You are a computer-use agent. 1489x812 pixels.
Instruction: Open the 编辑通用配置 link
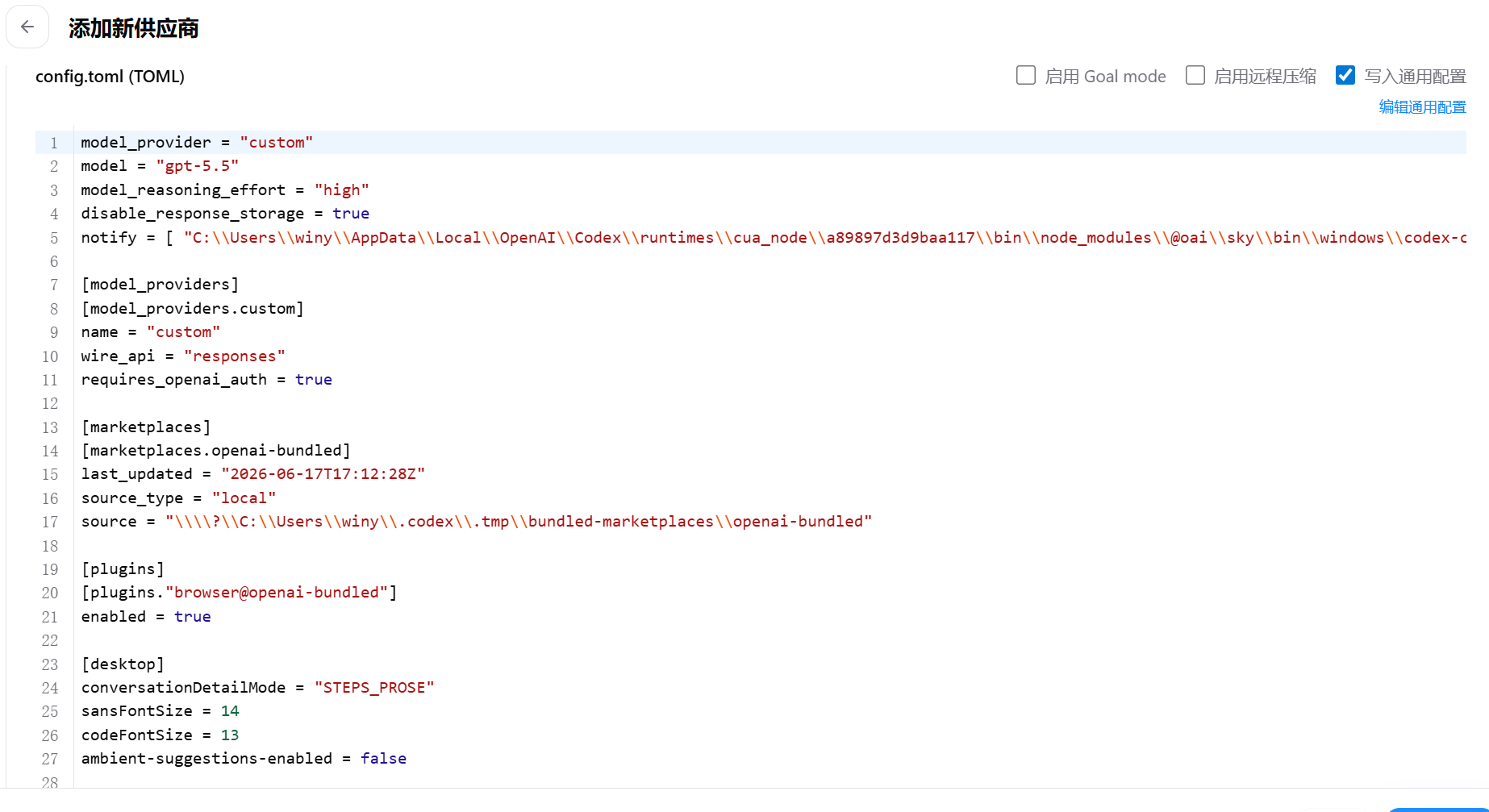[1422, 107]
